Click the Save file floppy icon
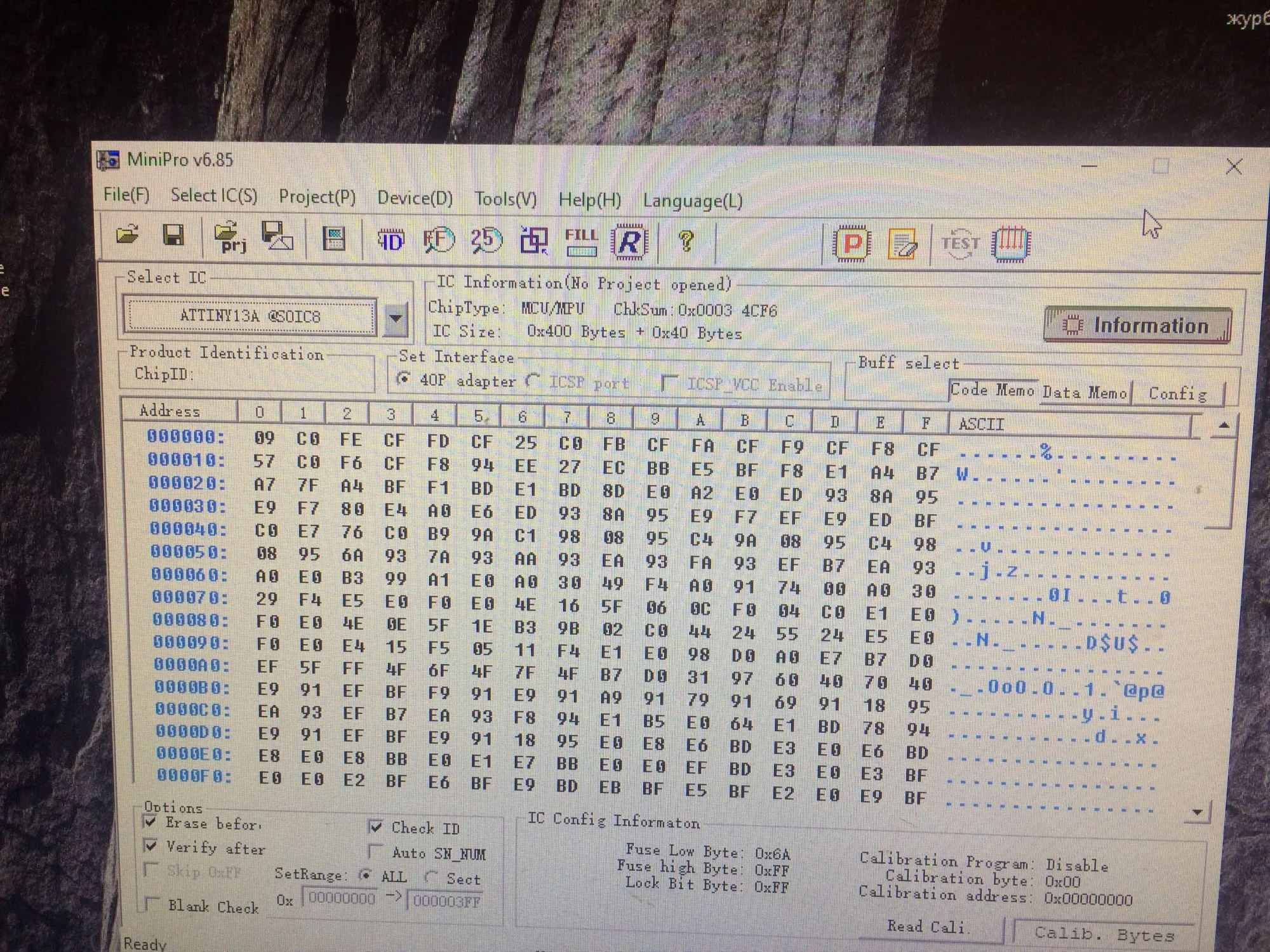This screenshot has width=1270, height=952. 173,235
